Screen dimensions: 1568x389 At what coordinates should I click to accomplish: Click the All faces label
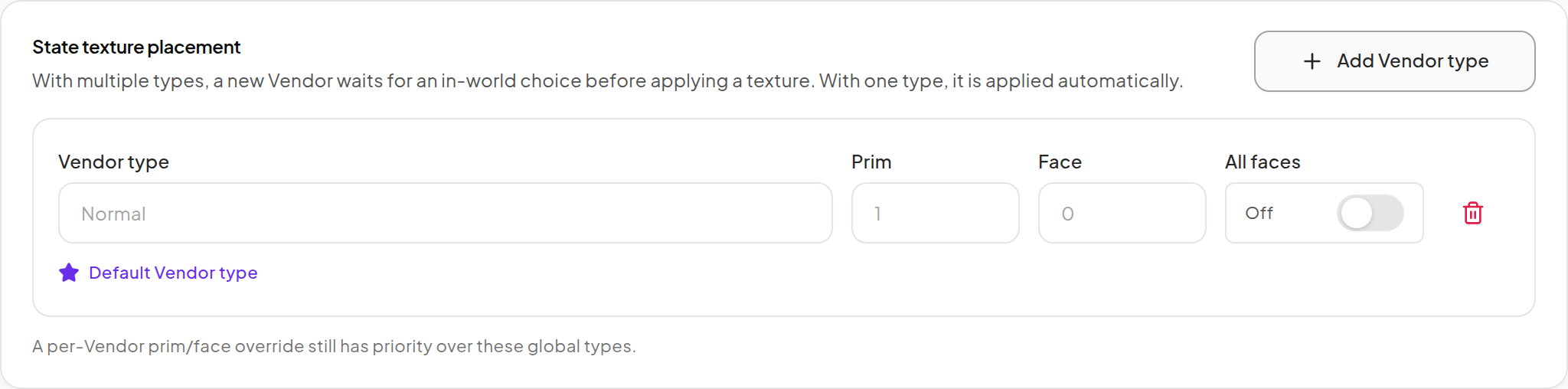pyautogui.click(x=1263, y=162)
